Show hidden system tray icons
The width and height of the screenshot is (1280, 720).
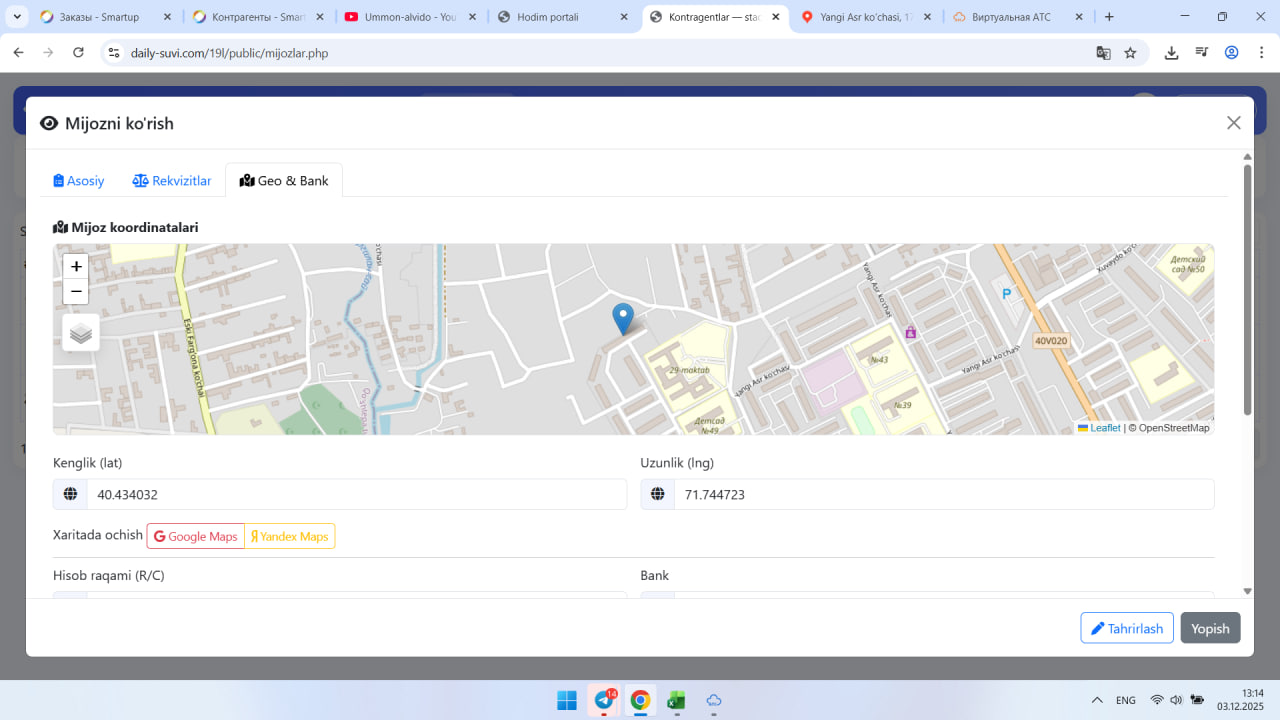[x=1097, y=700]
